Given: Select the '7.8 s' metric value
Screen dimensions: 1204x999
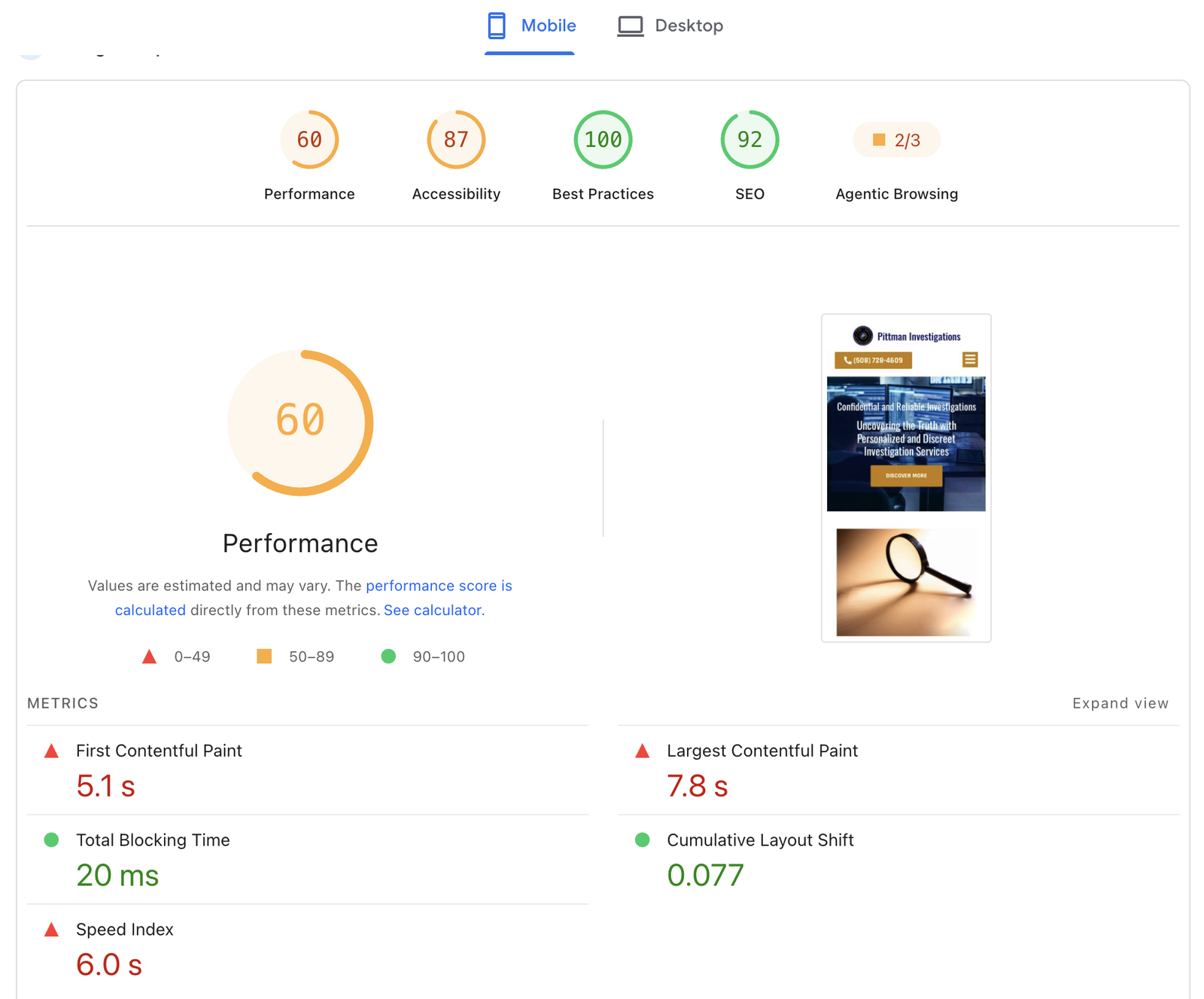Looking at the screenshot, I should pos(698,786).
